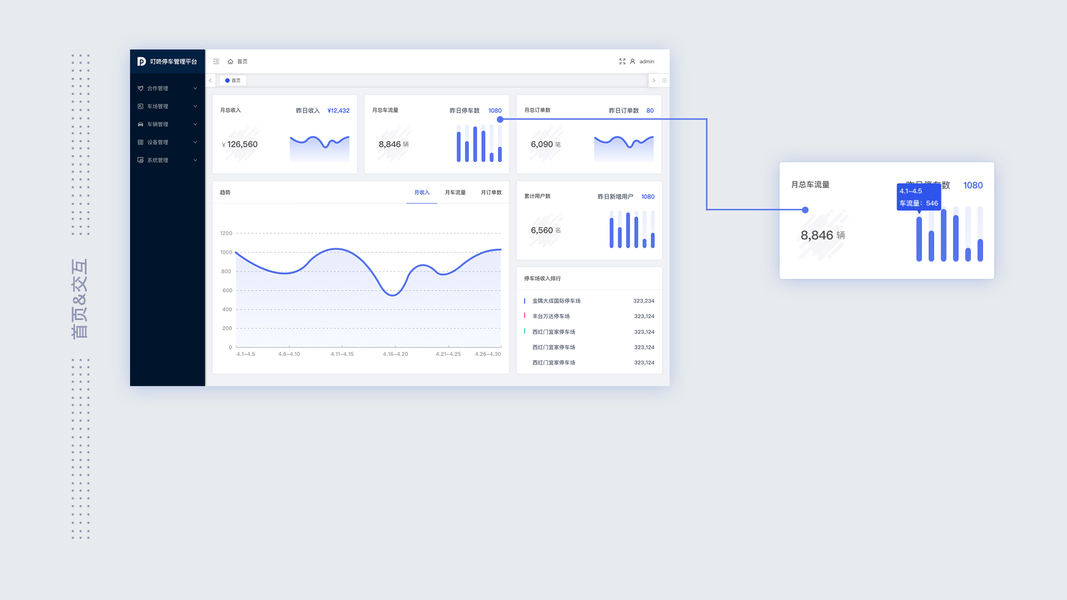
Task: Collapse the sidebar with the menu-fold icon
Action: [216, 61]
